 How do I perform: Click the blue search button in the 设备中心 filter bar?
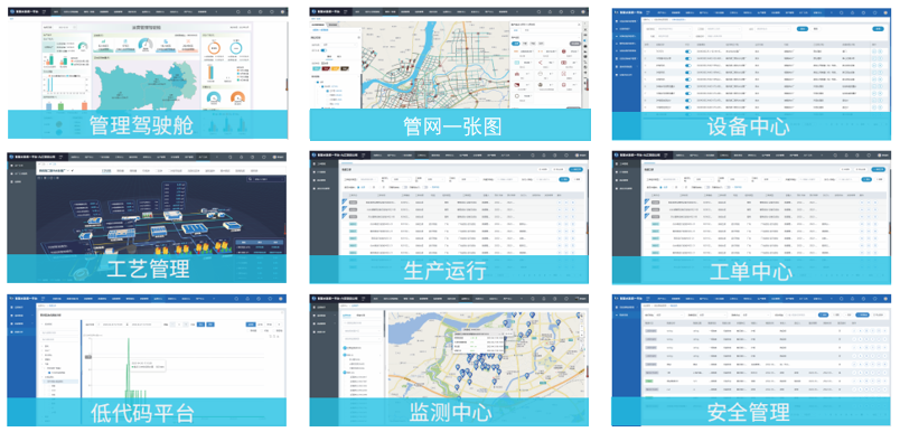tap(801, 29)
